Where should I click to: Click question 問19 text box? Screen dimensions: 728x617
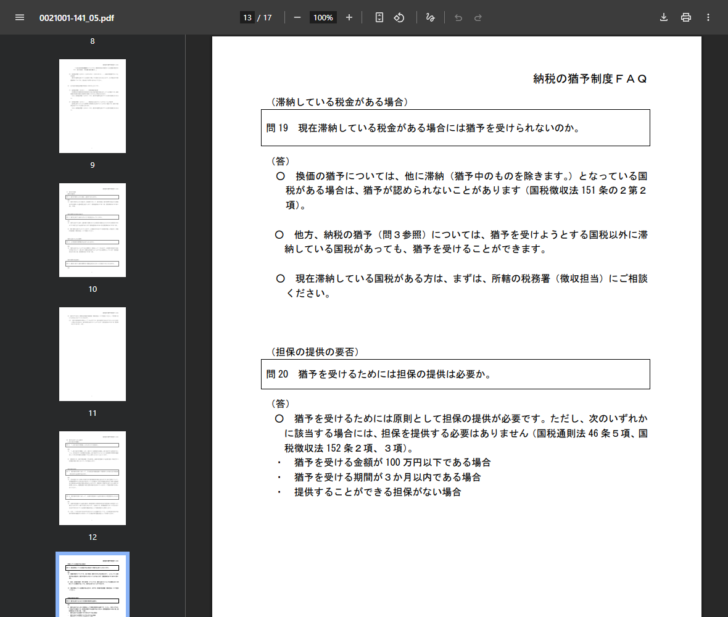pos(455,128)
